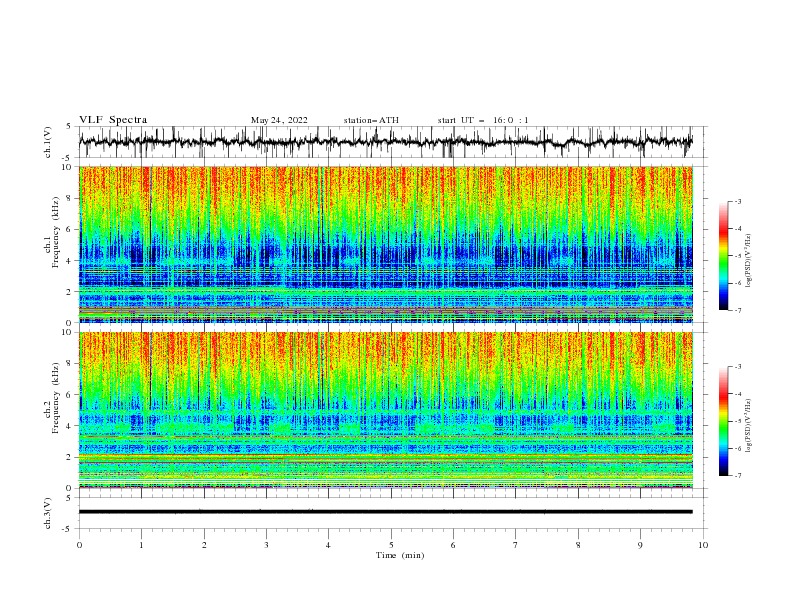Click the ch.2 "Frequency (kHz)" axis label
The width and height of the screenshot is (792, 612).
tap(57, 397)
